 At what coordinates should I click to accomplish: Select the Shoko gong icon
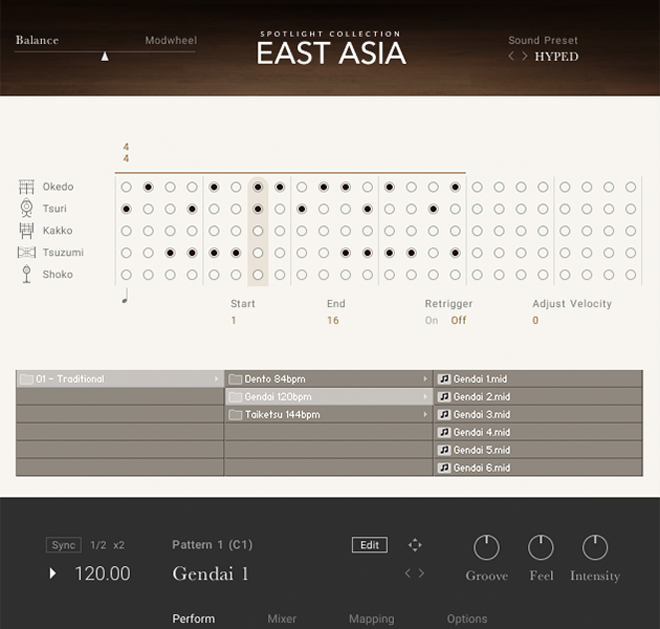(26, 274)
